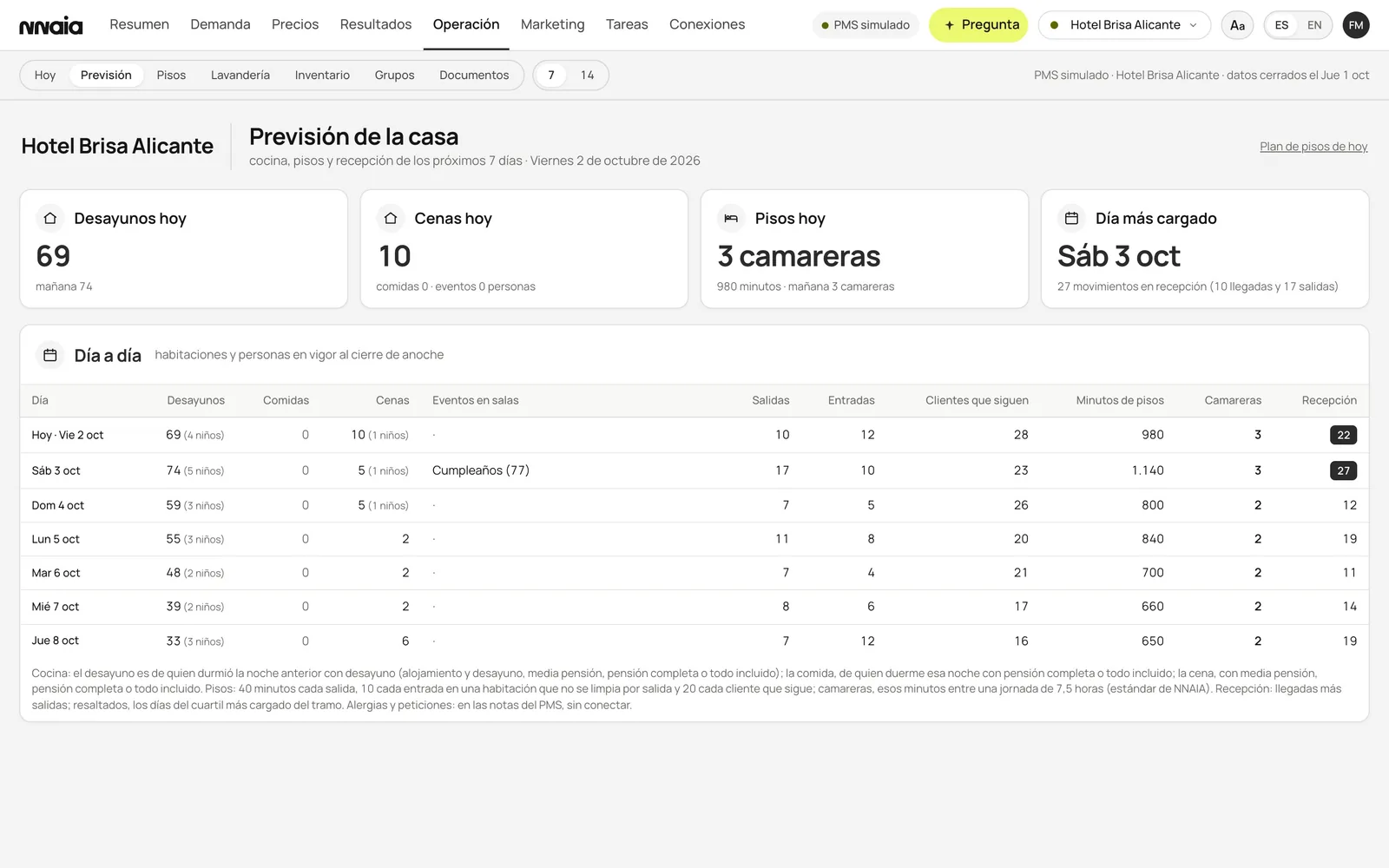
Task: Open the Tareas section
Action: (627, 24)
